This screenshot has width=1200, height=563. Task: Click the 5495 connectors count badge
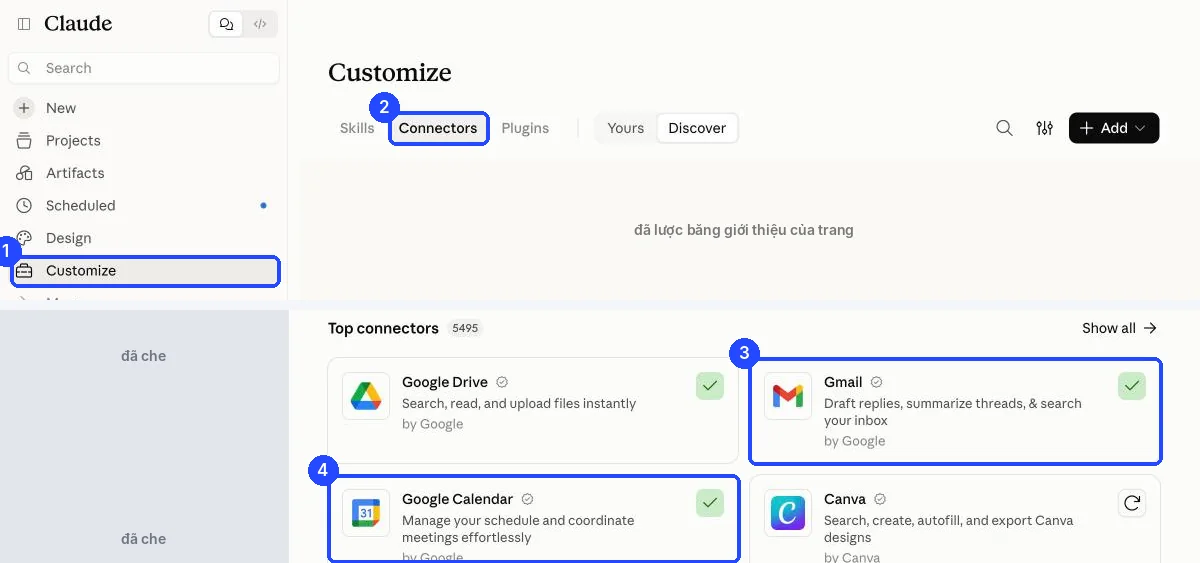point(465,328)
